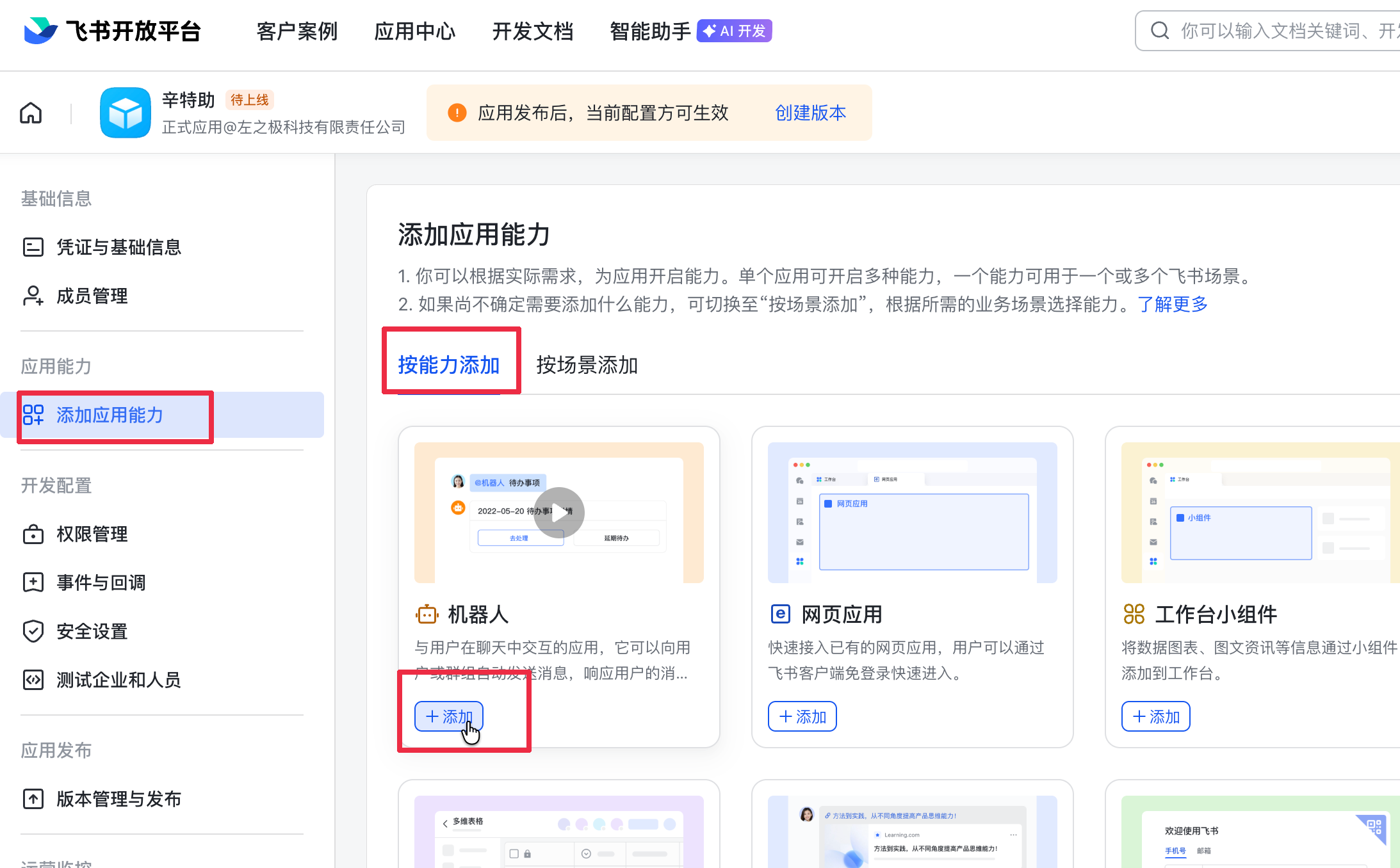Viewport: 1400px width, 868px height.
Task: Open 安全设置 in sidebar
Action: click(x=92, y=631)
